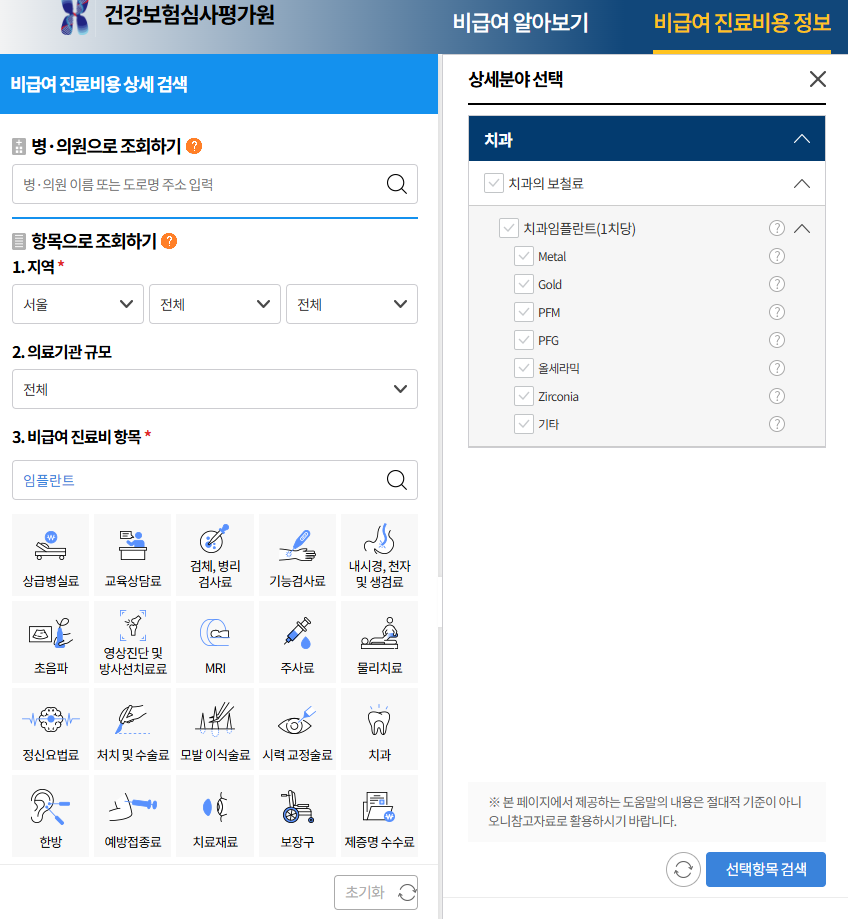Select the 주사료 (injection fee) icon
The image size is (848, 919).
[296, 642]
